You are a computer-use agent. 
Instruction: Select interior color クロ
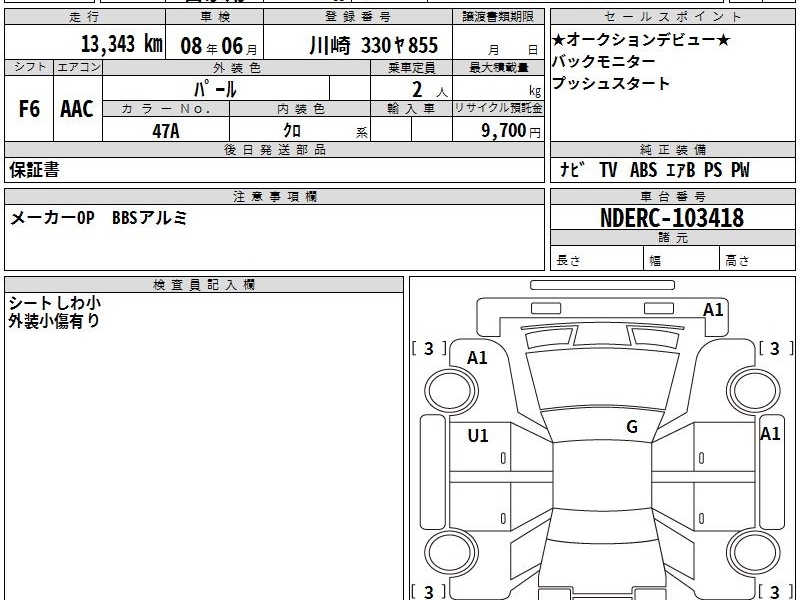click(x=292, y=131)
